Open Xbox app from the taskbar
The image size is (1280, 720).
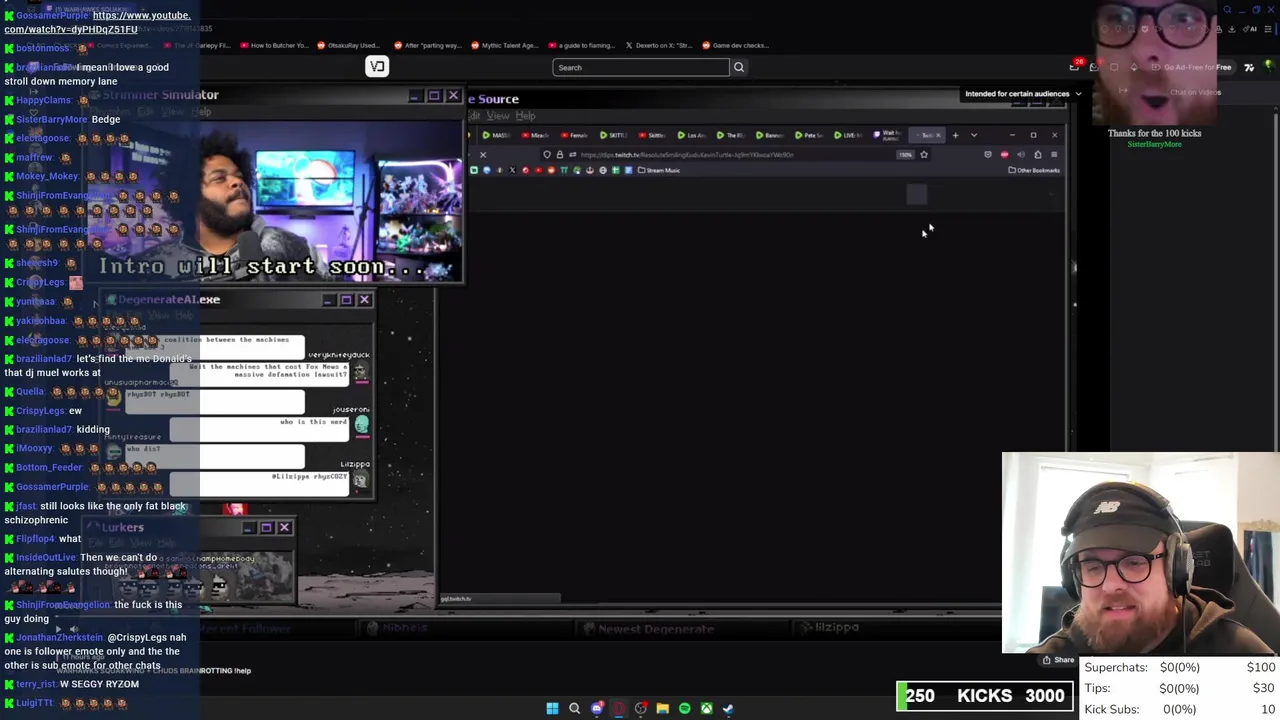(x=706, y=708)
